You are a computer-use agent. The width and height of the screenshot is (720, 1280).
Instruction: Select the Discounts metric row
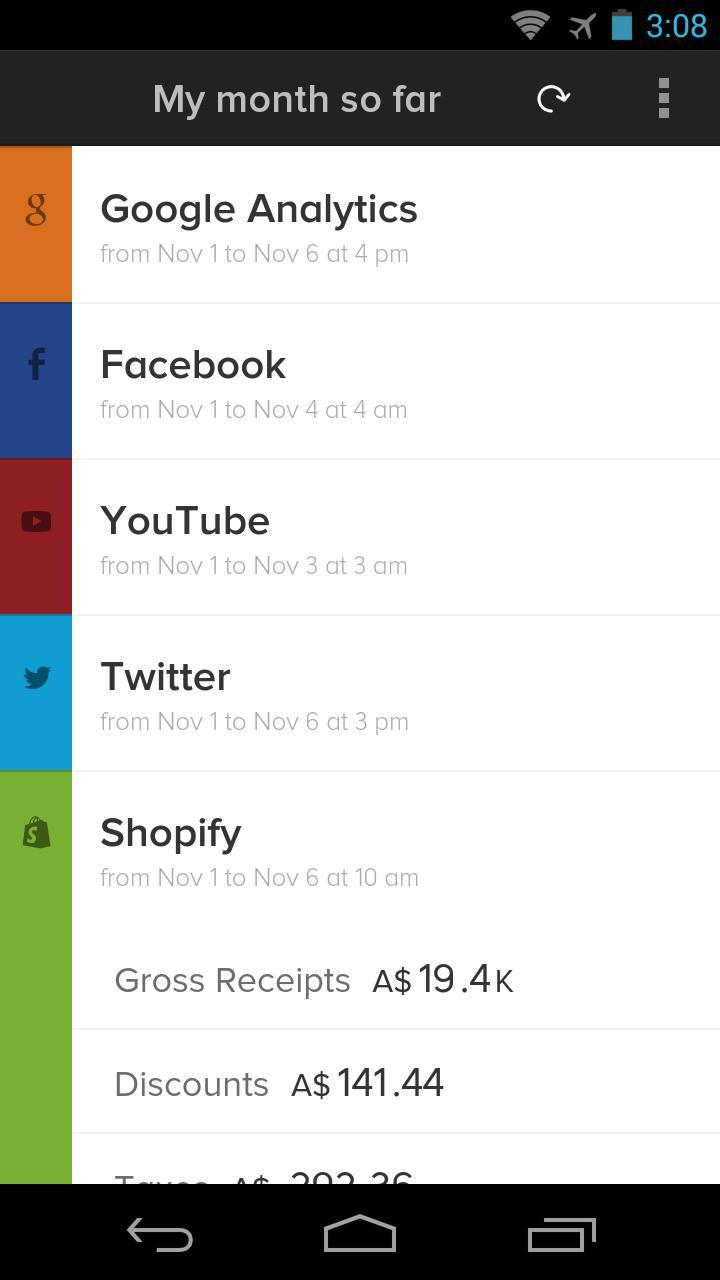click(x=395, y=1083)
